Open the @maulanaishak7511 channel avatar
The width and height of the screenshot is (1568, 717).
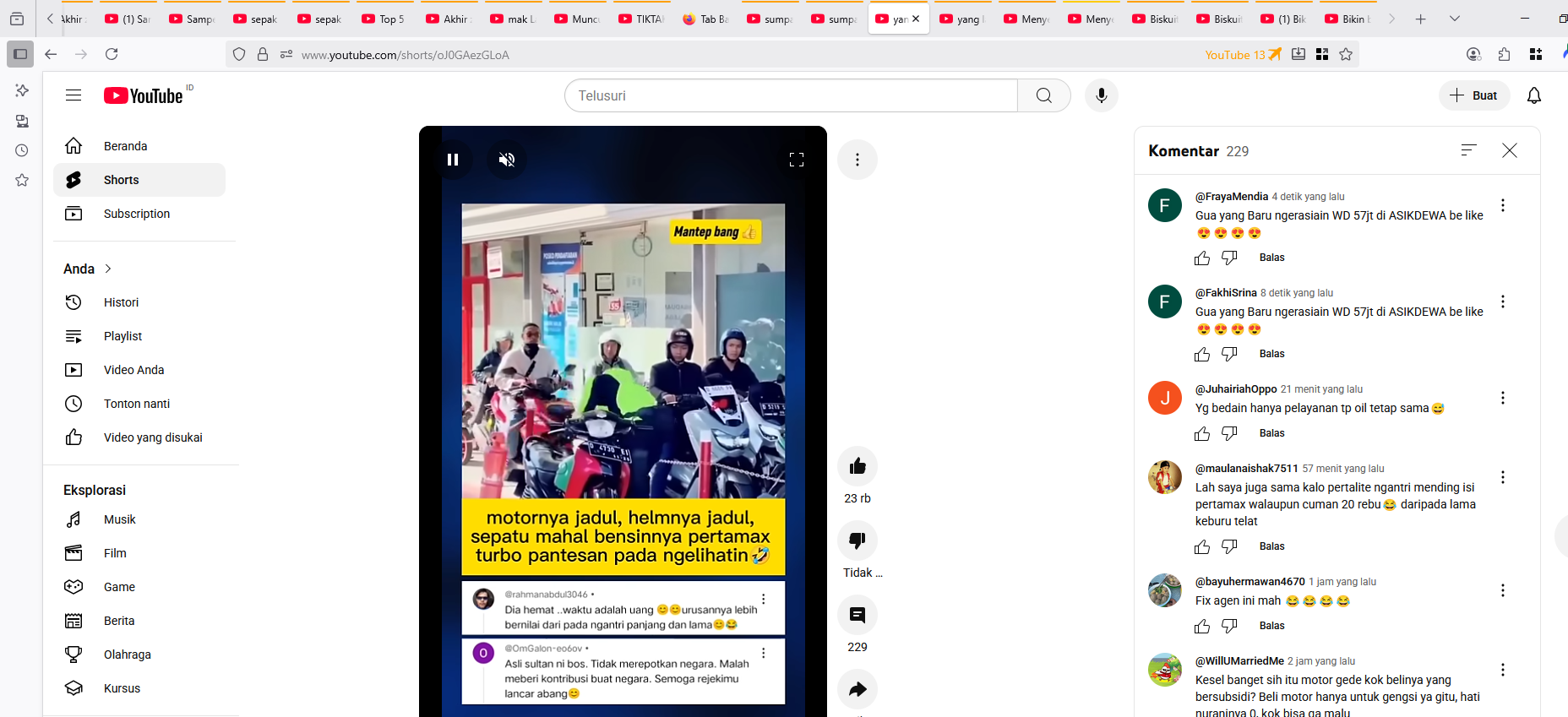pos(1165,477)
